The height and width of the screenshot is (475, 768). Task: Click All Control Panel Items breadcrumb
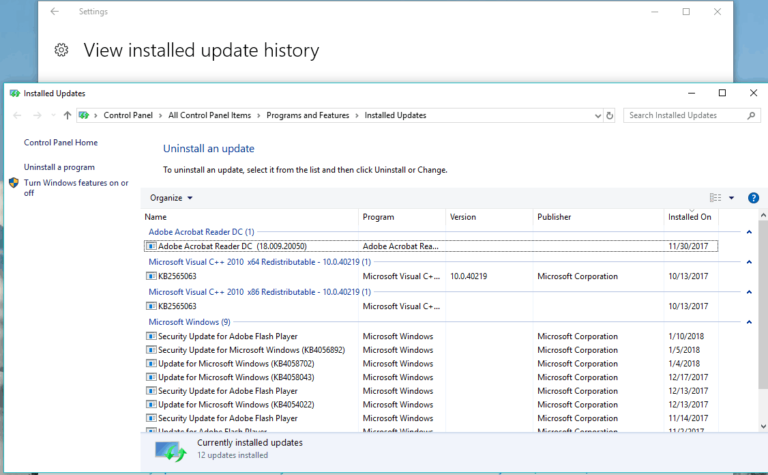tap(210, 115)
